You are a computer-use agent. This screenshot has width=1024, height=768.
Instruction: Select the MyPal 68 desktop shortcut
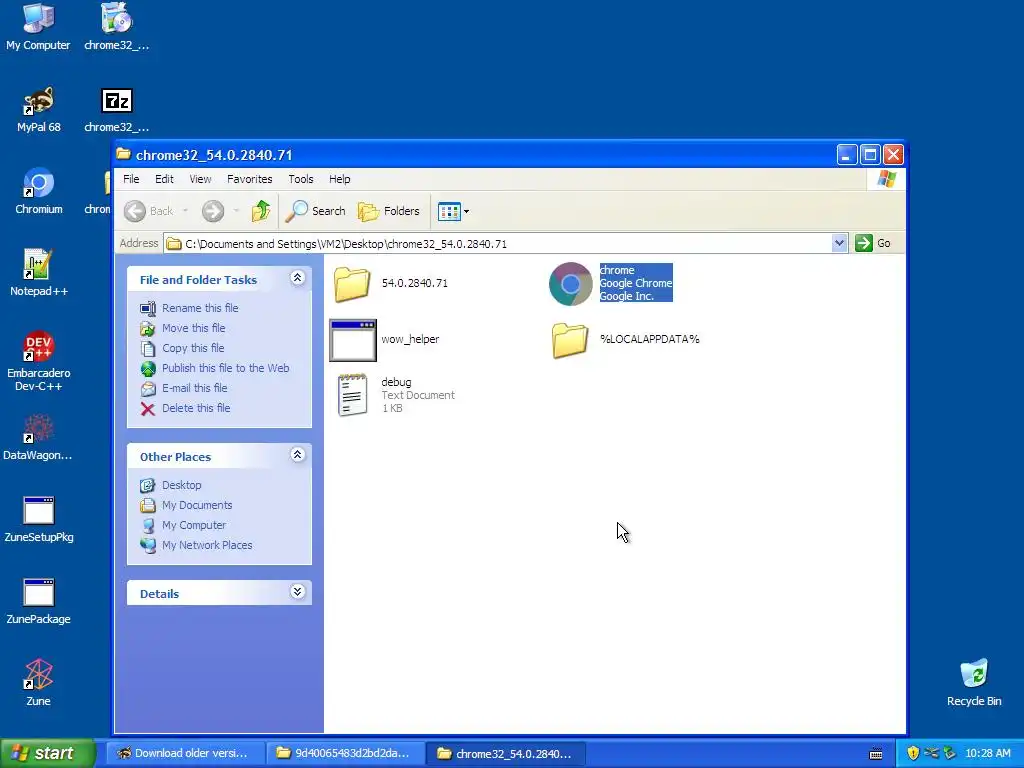38,110
